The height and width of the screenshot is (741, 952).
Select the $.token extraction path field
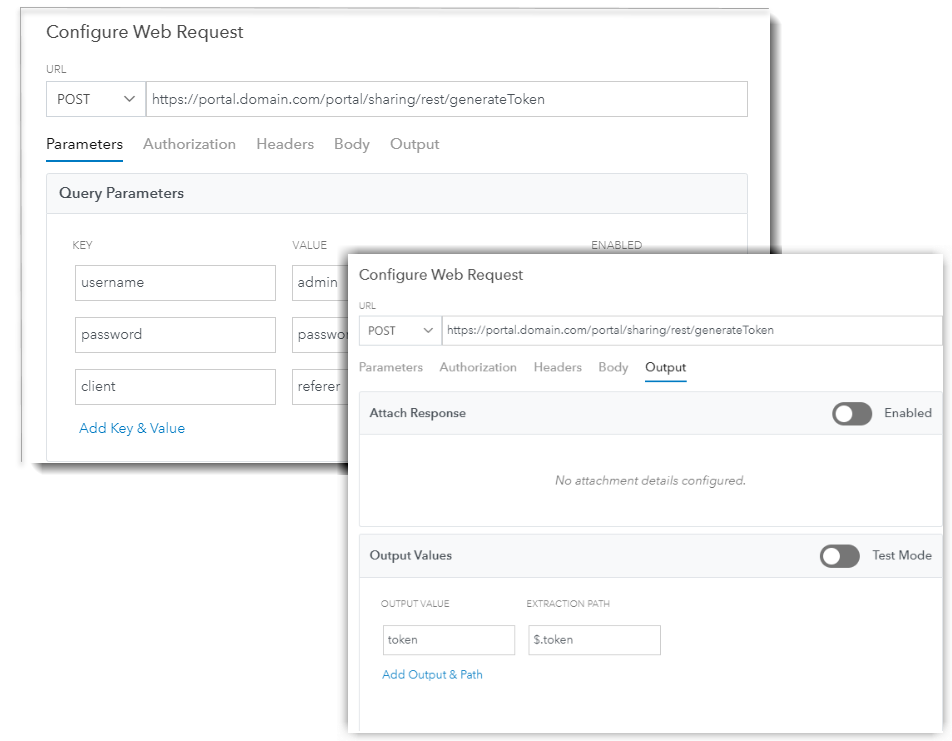[x=594, y=639]
